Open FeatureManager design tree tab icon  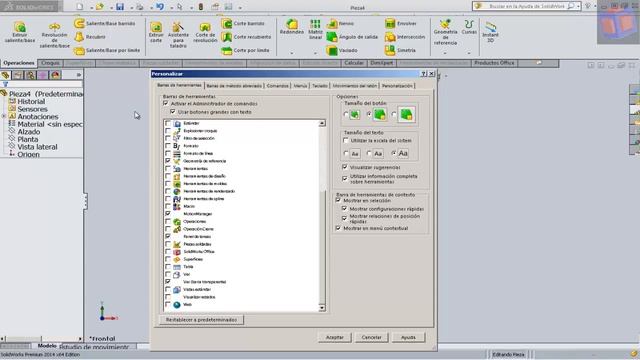point(5,75)
